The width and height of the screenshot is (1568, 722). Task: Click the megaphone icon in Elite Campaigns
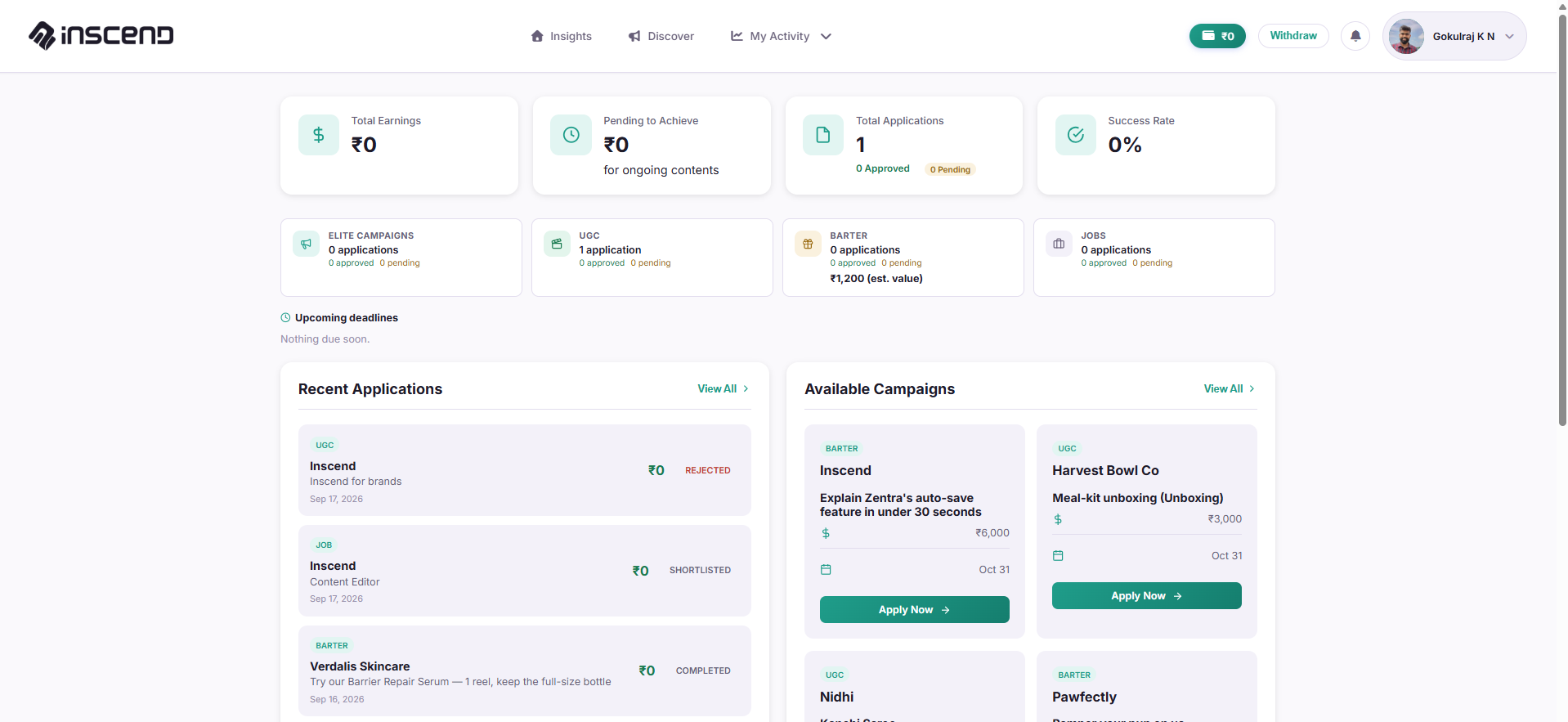(x=306, y=244)
